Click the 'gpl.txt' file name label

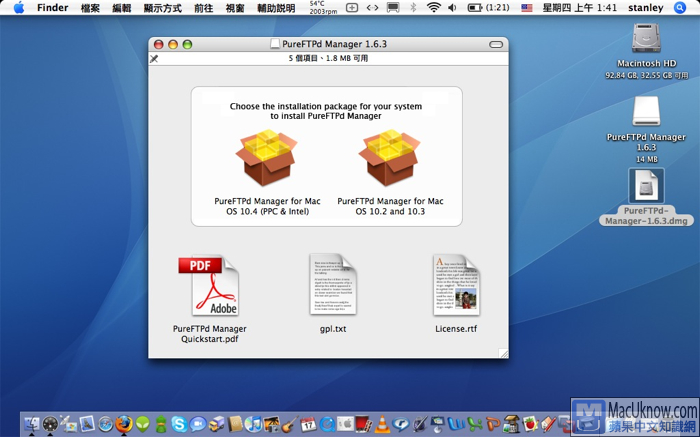tap(333, 329)
